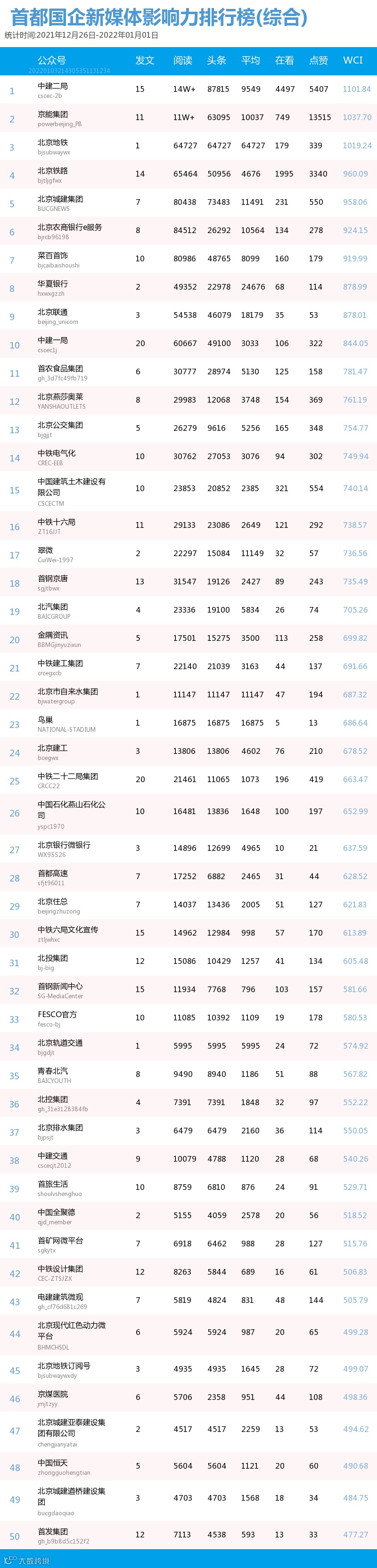The width and height of the screenshot is (377, 1568).
Task: Select the 北京城建集团 account name
Action: pyautogui.click(x=60, y=199)
